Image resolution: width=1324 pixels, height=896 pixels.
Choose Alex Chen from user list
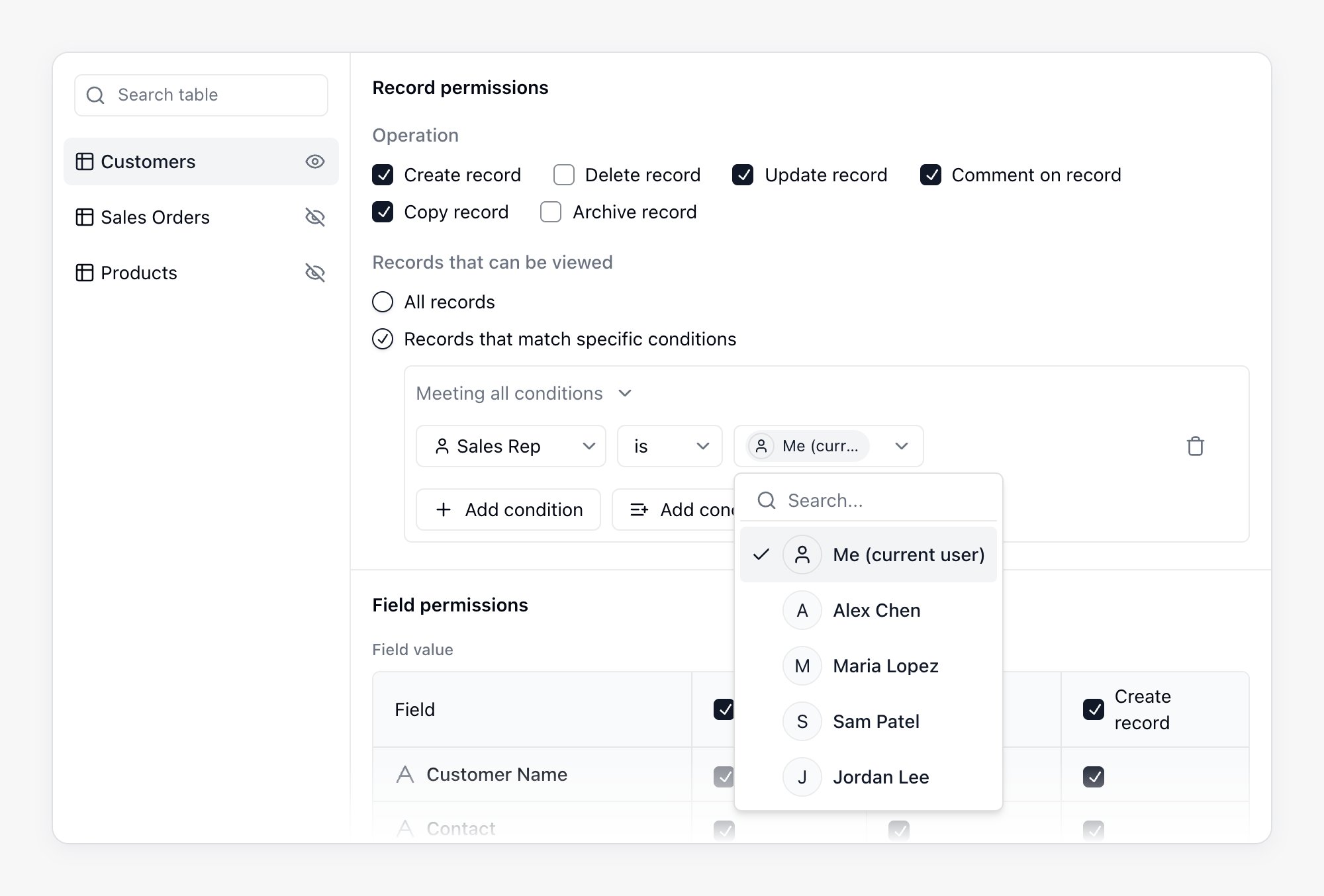[x=869, y=610]
